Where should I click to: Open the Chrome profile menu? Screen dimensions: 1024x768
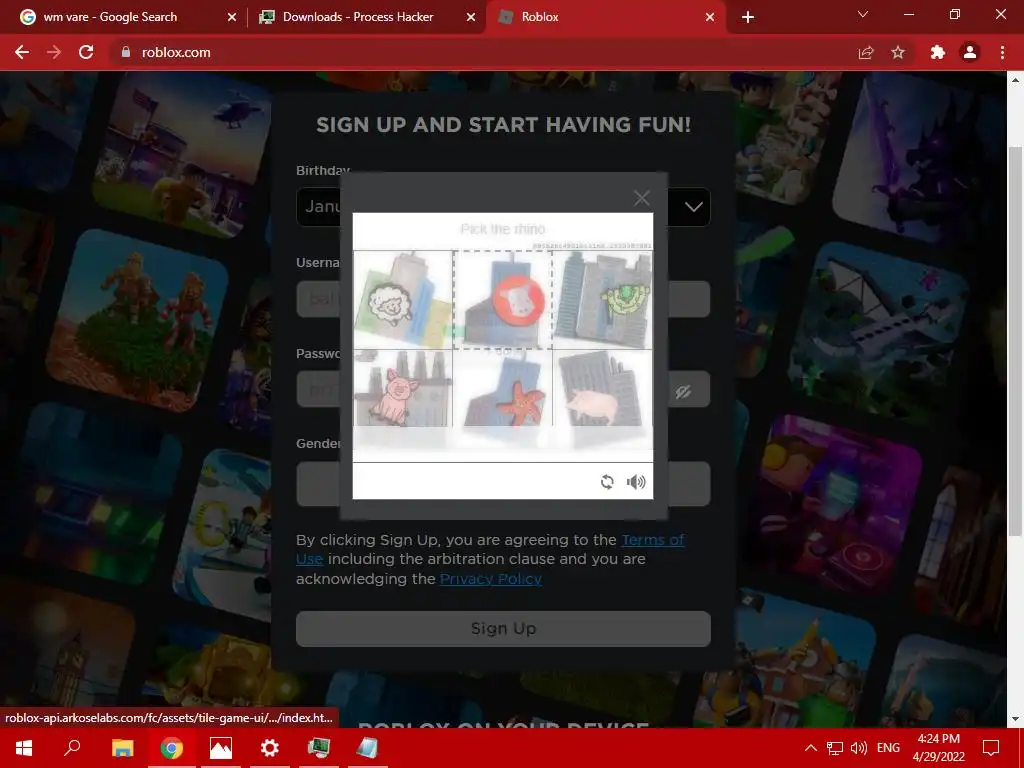pyautogui.click(x=970, y=52)
